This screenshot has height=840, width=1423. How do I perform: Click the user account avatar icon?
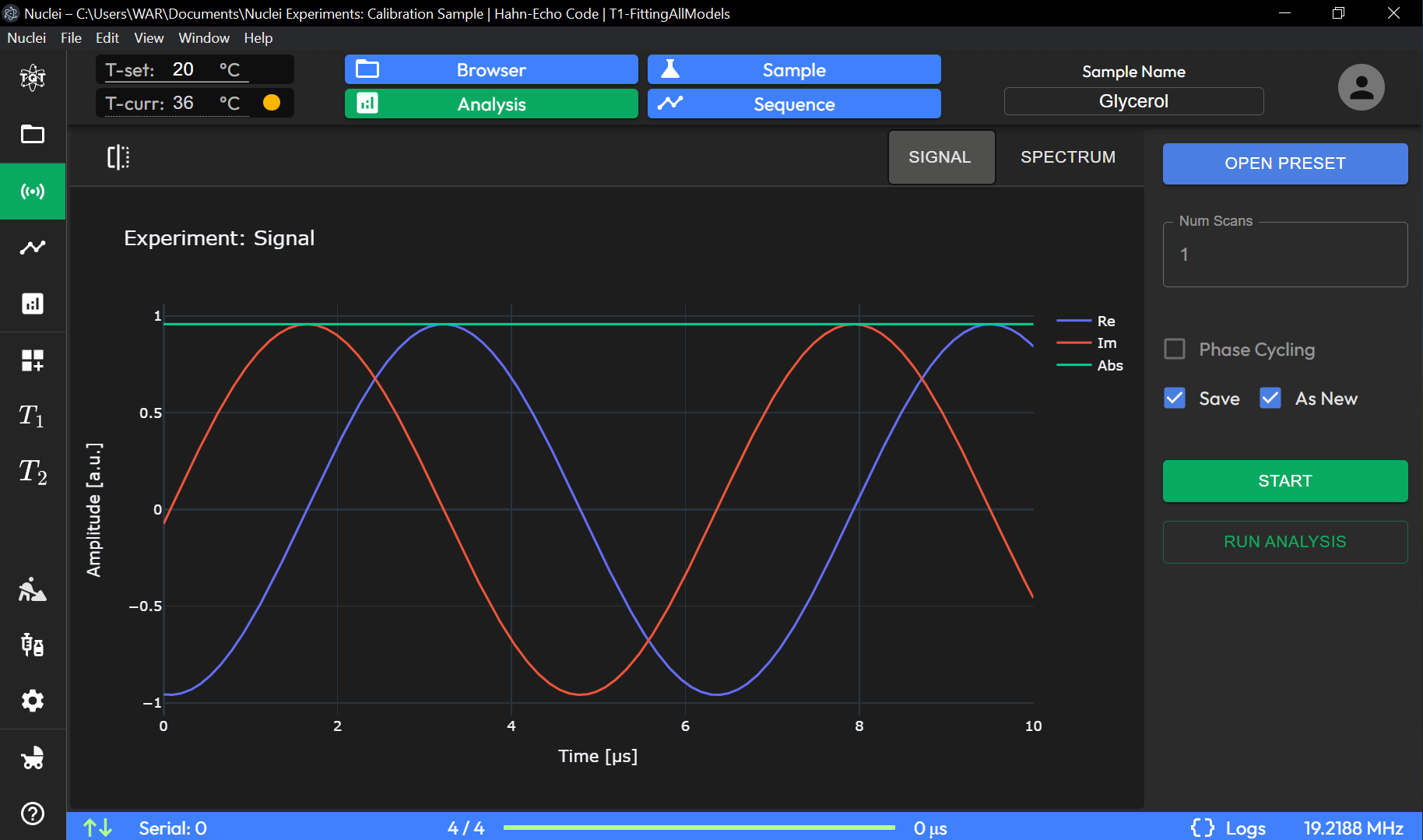point(1361,86)
